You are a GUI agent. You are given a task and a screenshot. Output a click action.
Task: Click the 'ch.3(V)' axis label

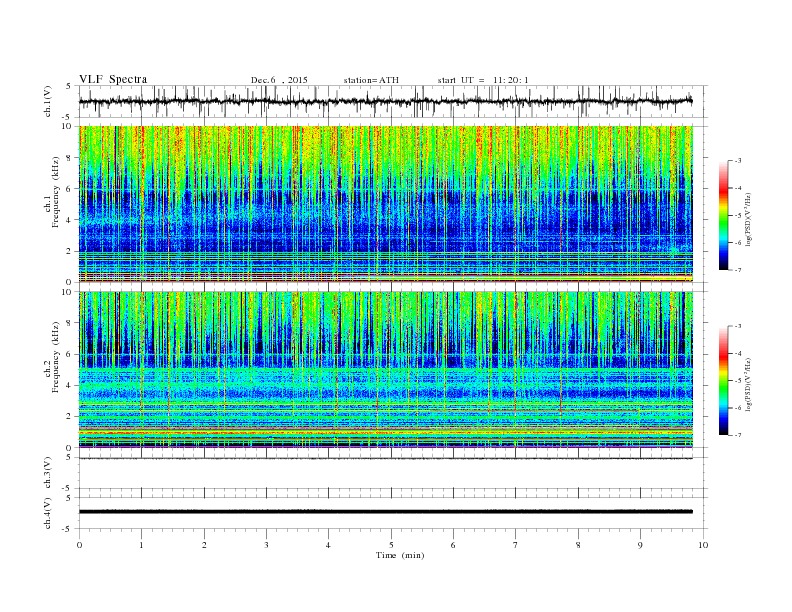(48, 473)
